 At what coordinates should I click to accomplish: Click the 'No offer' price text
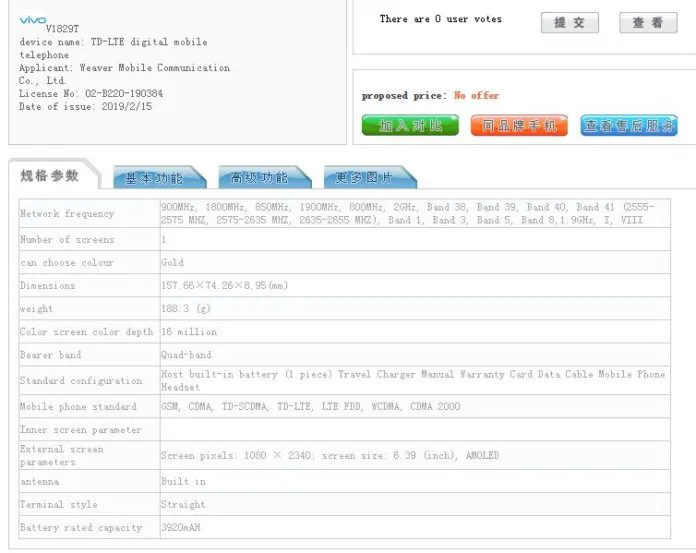[x=476, y=95]
